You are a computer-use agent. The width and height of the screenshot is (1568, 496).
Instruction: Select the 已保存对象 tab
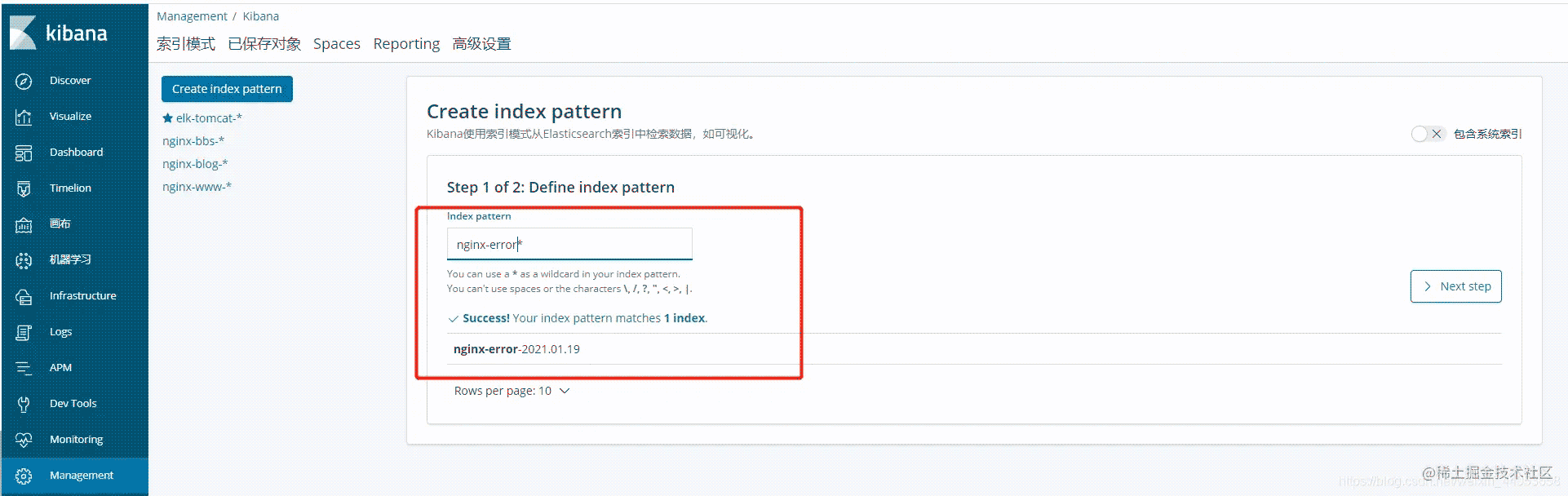[264, 44]
